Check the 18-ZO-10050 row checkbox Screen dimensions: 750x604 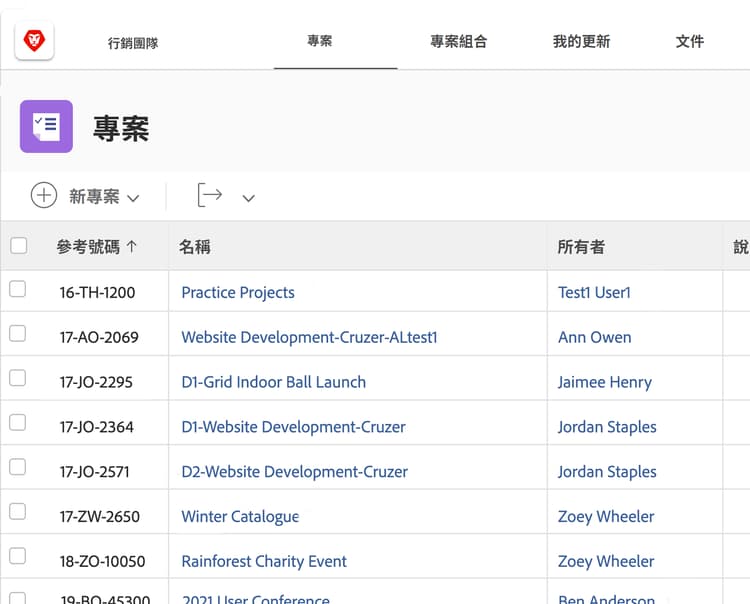click(x=18, y=556)
